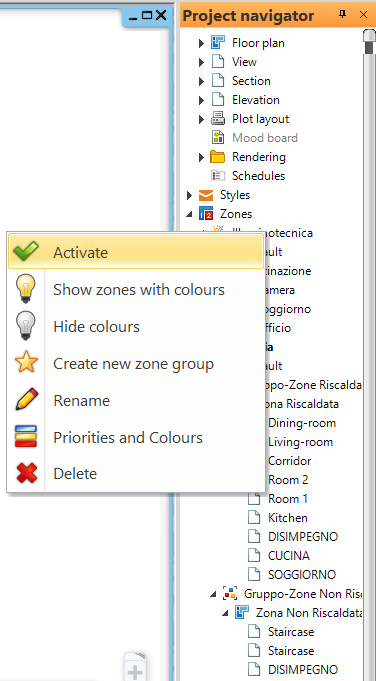The height and width of the screenshot is (681, 376).
Task: Select the Kitchen zone entry
Action: 288,518
